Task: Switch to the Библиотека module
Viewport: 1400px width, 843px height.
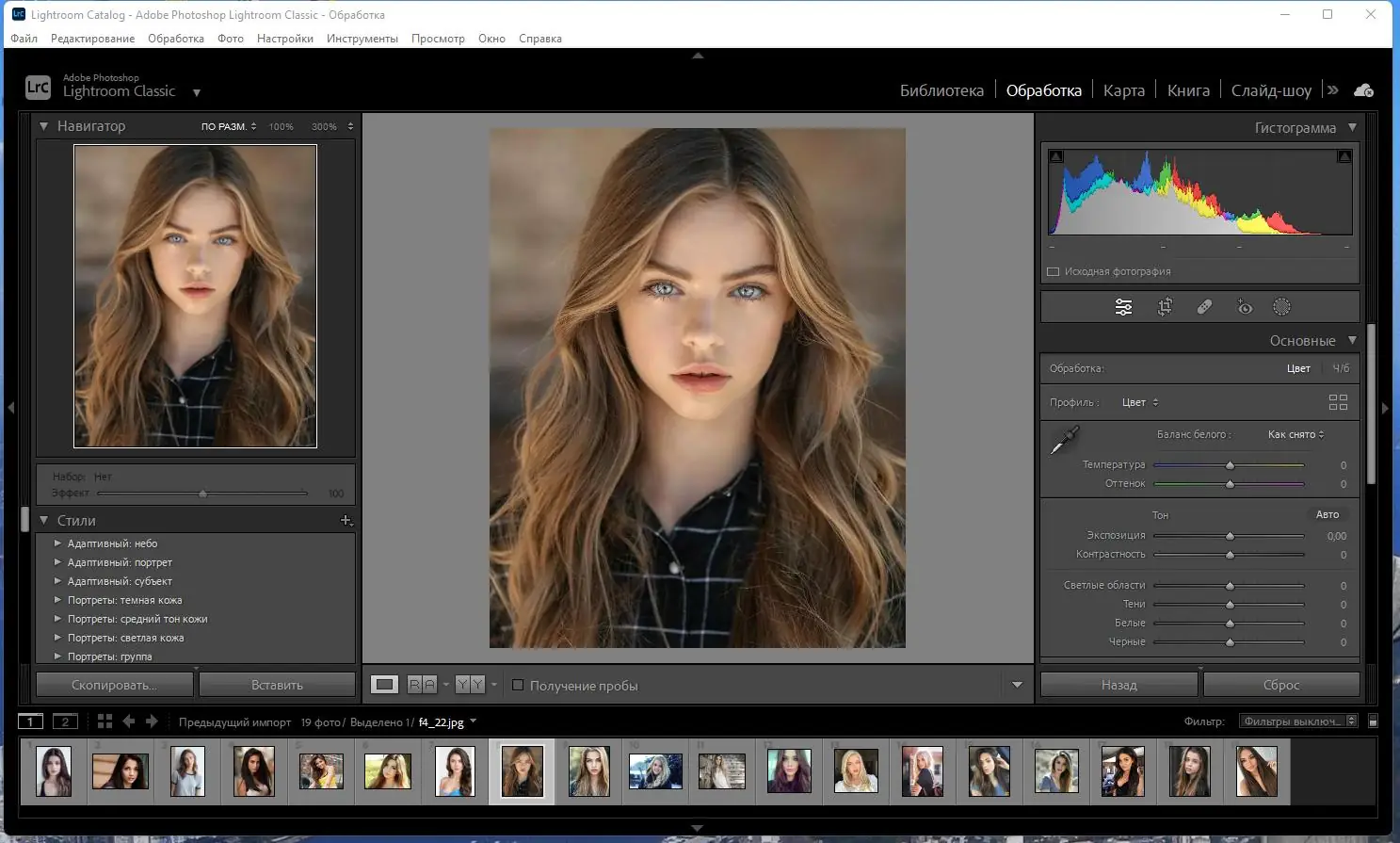Action: (x=941, y=89)
